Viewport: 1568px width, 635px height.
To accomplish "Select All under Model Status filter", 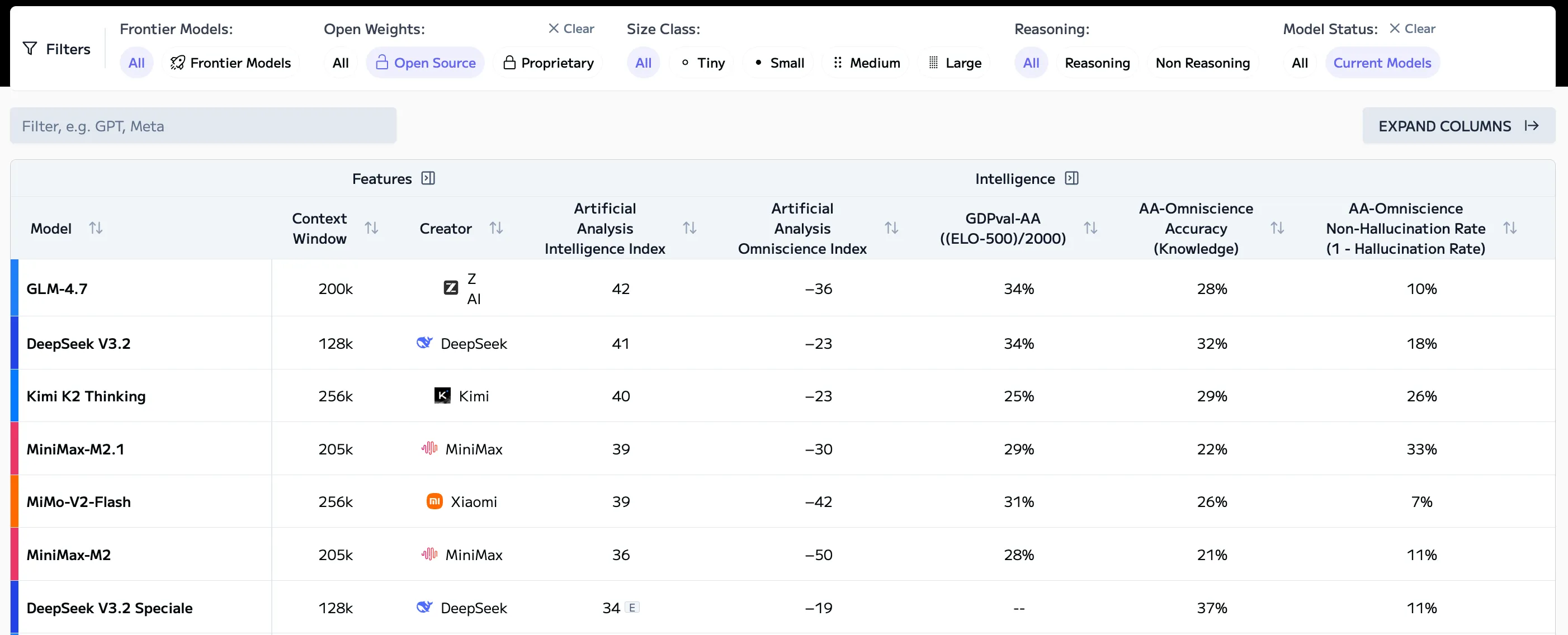I will click(1300, 63).
